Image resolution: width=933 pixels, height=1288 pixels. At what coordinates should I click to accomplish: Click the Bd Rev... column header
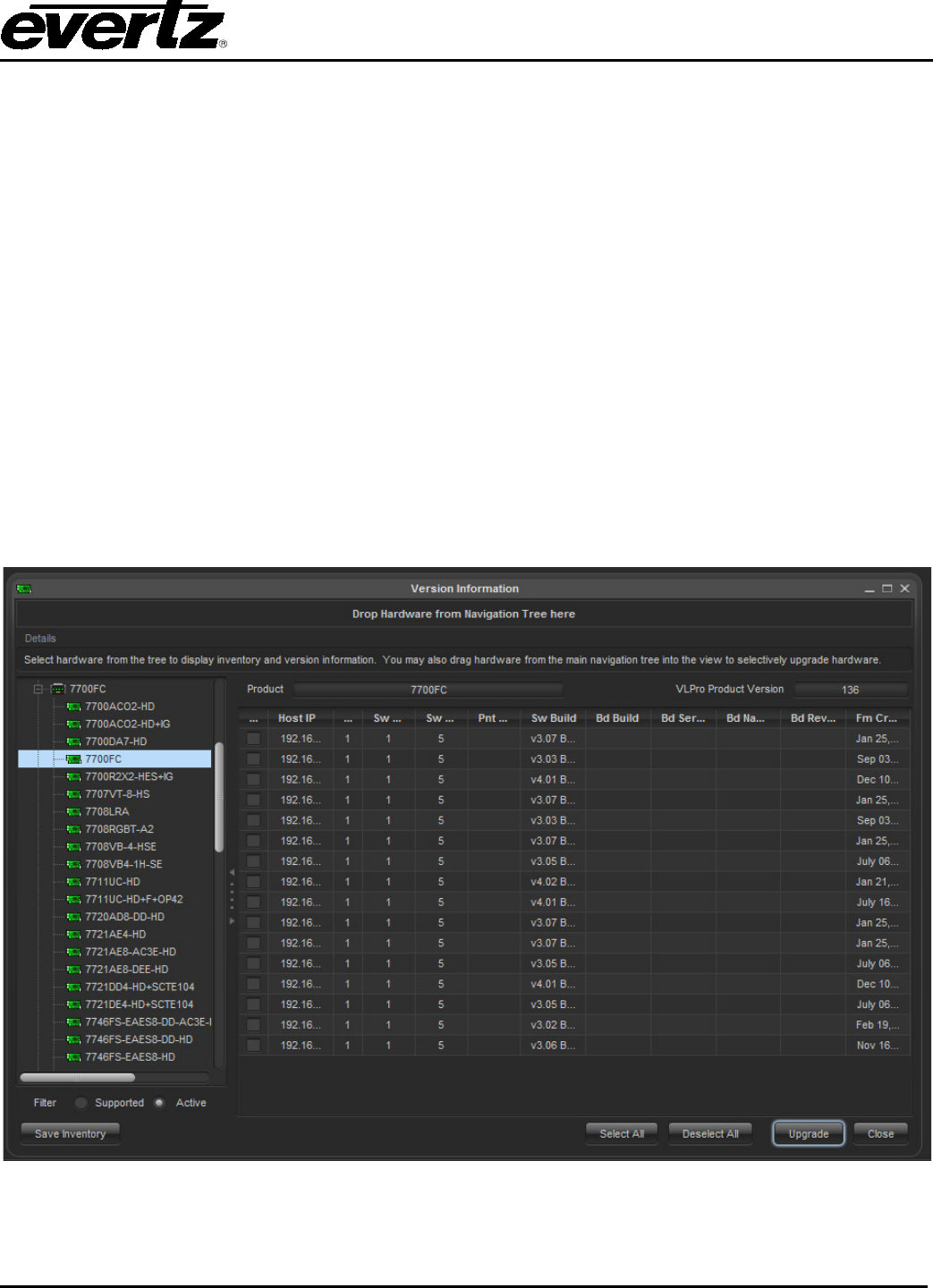coord(813,718)
